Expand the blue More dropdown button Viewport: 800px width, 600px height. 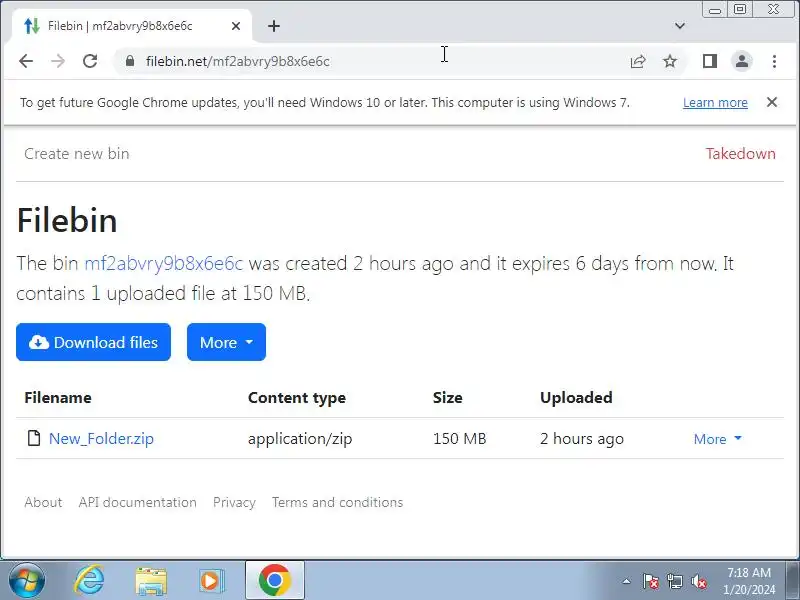tap(226, 342)
